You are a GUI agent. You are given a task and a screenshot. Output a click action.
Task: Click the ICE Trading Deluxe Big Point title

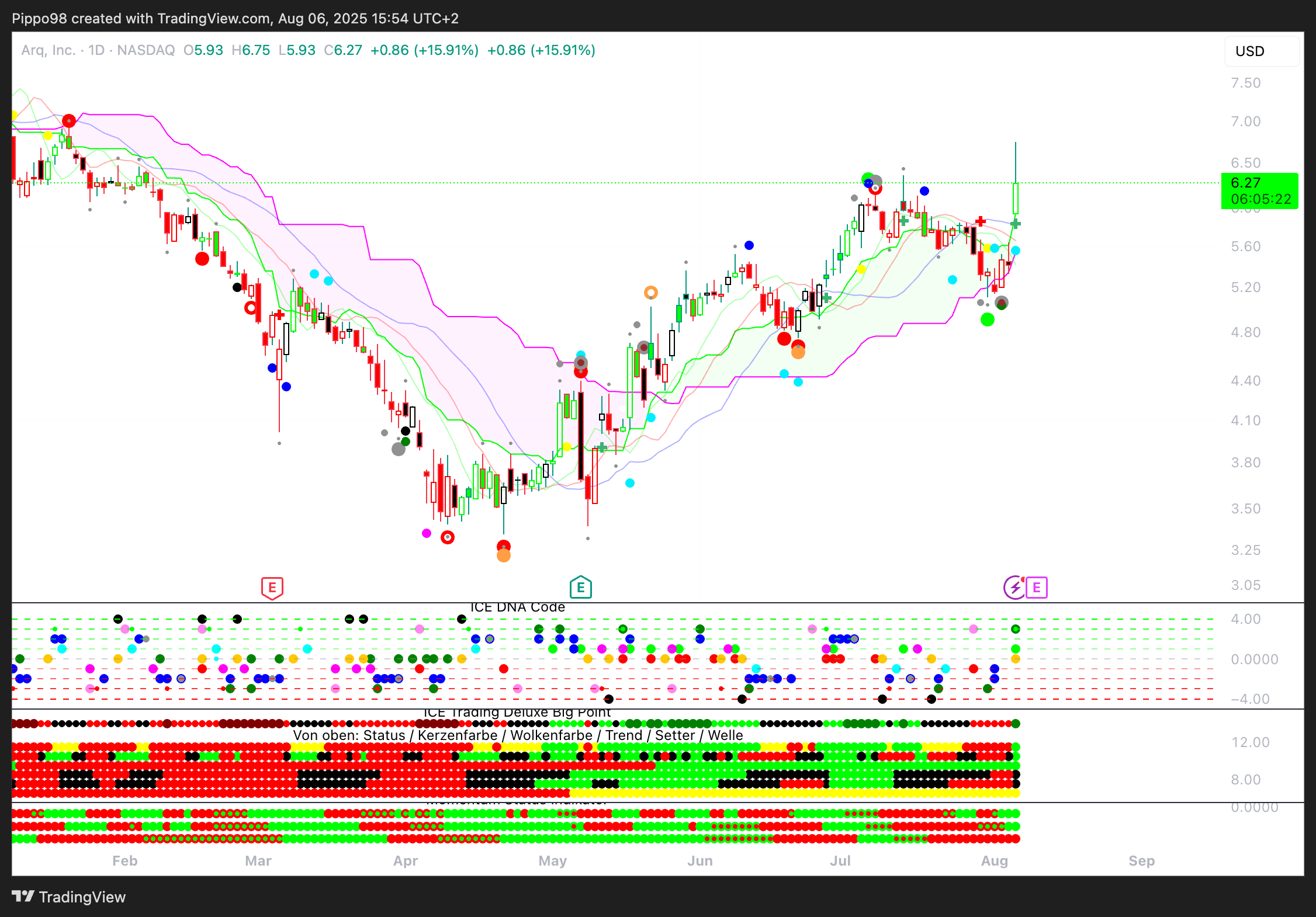(517, 713)
